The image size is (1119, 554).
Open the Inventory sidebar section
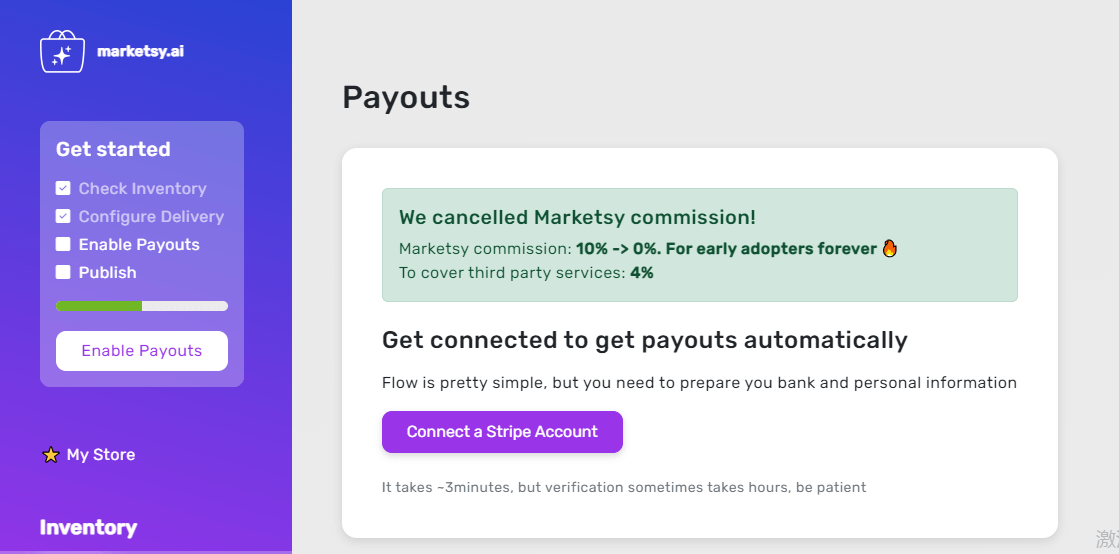(88, 528)
